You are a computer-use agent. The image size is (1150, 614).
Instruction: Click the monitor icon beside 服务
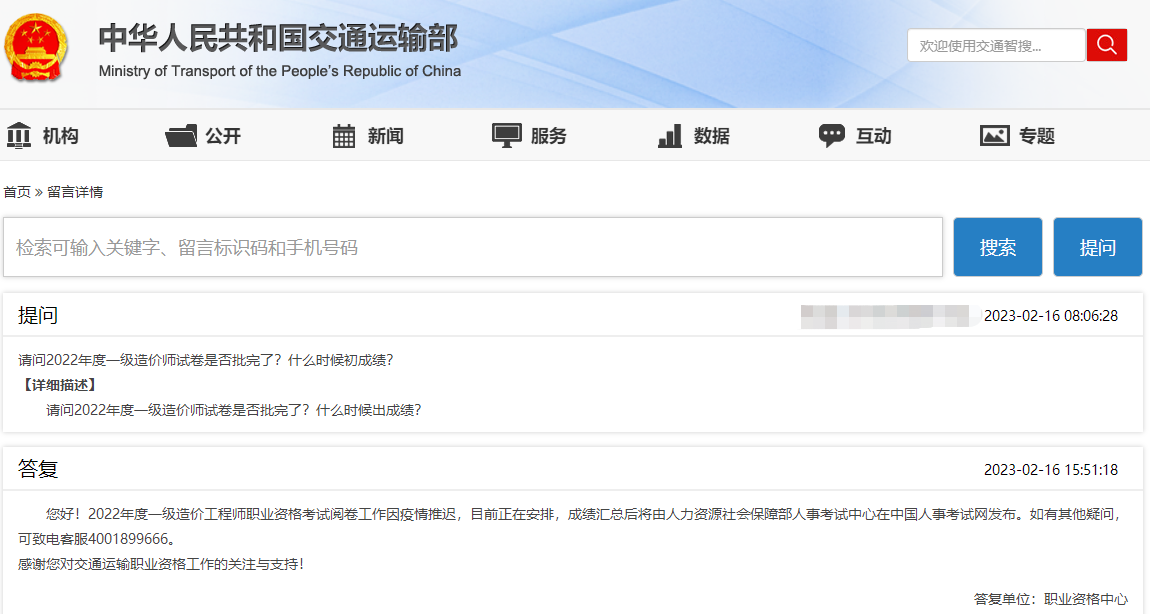click(x=506, y=134)
